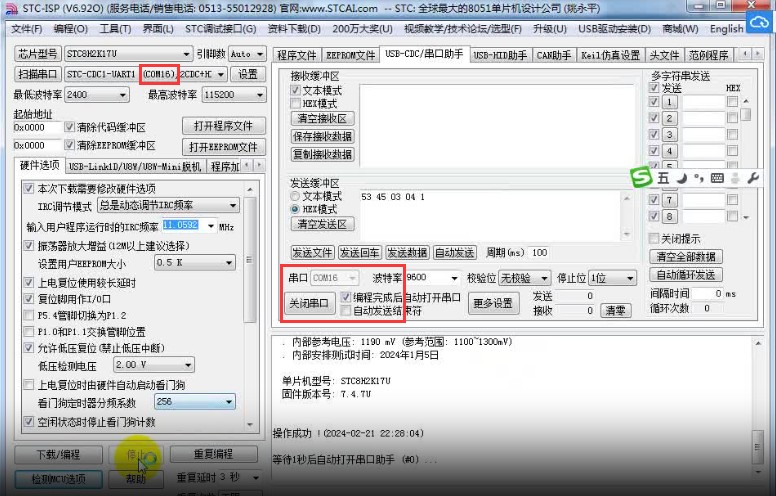
Task: Click the green Sogou S logo
Action: (641, 178)
